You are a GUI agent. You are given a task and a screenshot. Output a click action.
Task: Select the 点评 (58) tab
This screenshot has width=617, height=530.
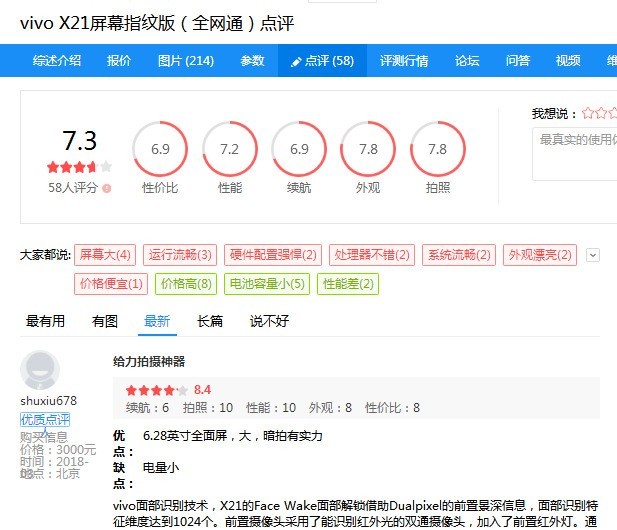coord(322,61)
